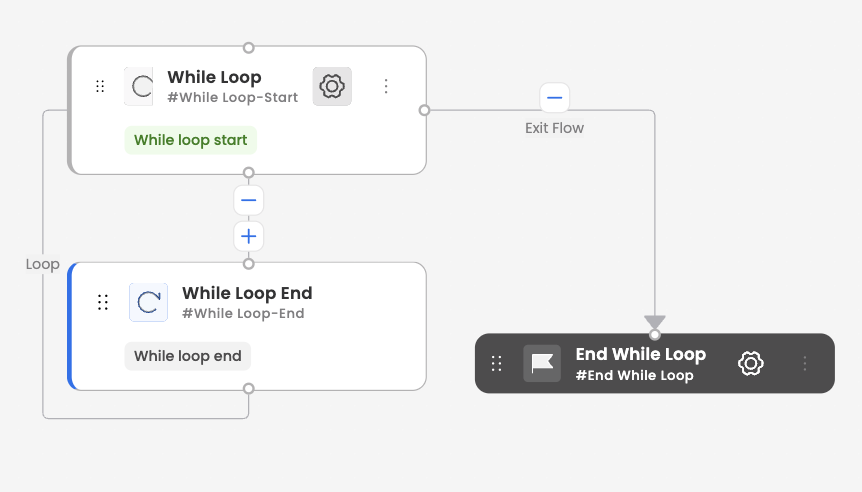Select the 'While loop start' green tag
The image size is (862, 492).
coord(191,140)
